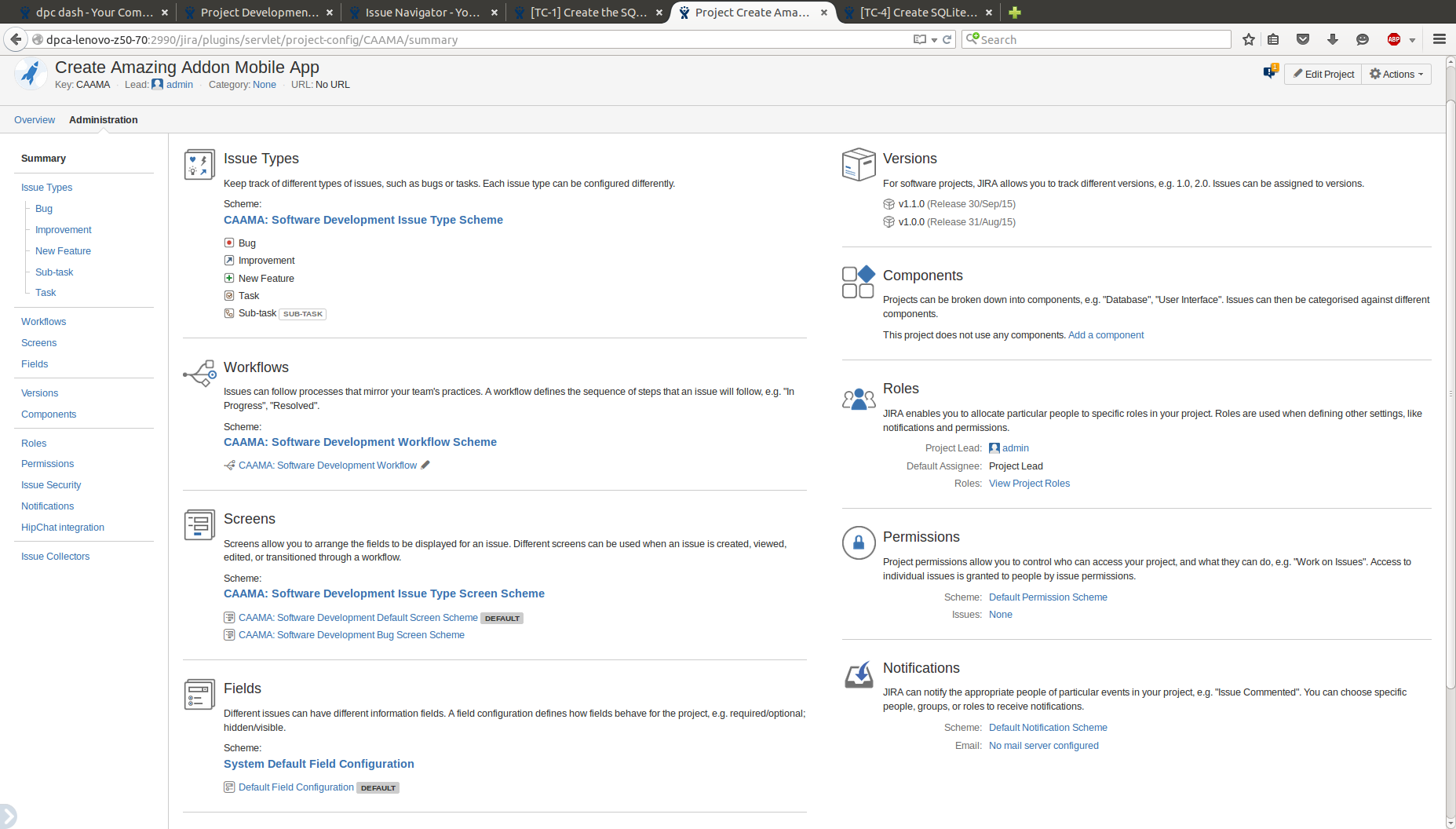Open the No mail server configured link
1456x829 pixels.
(1043, 745)
